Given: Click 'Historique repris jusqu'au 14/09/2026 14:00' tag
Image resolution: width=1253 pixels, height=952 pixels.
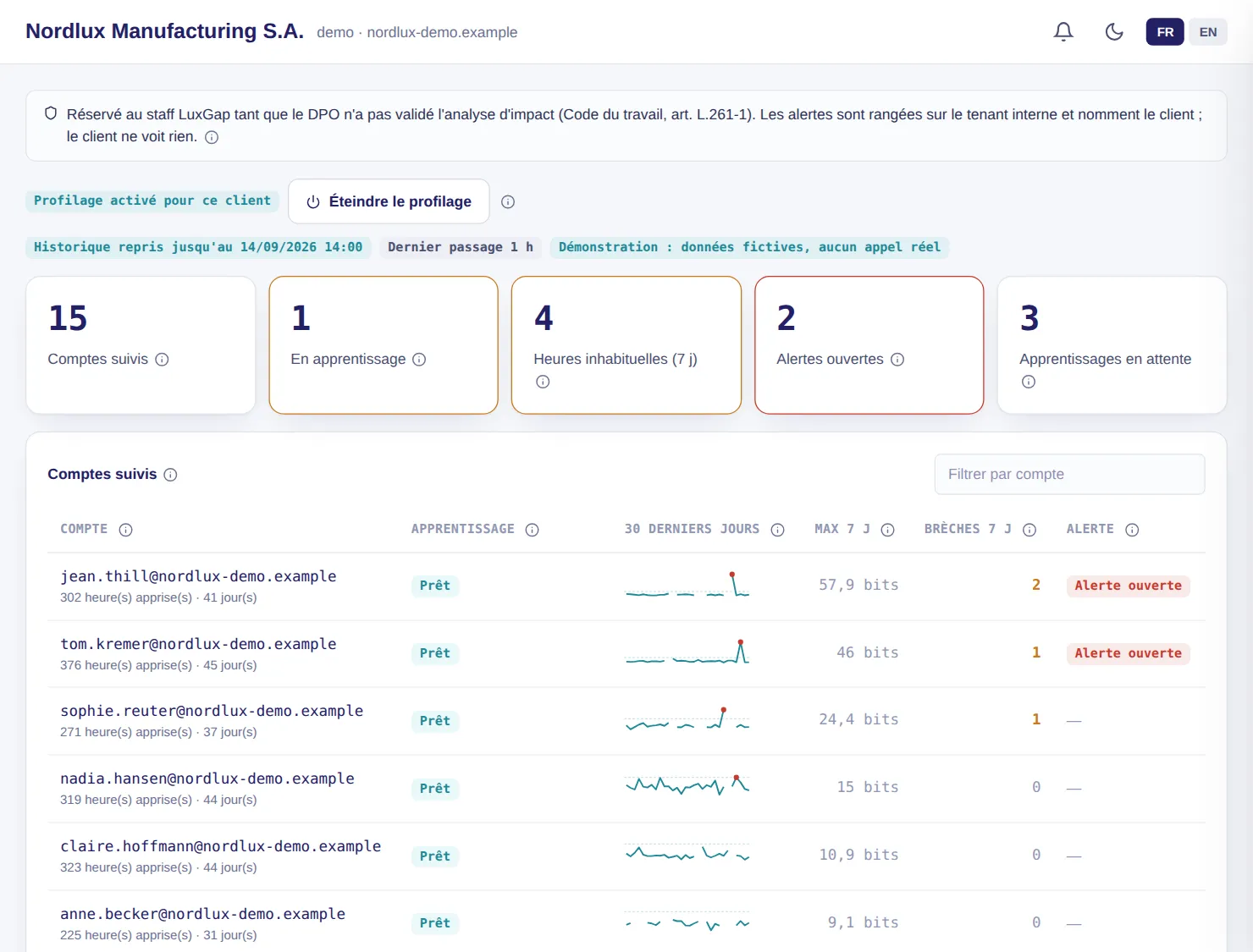Looking at the screenshot, I should tap(198, 247).
